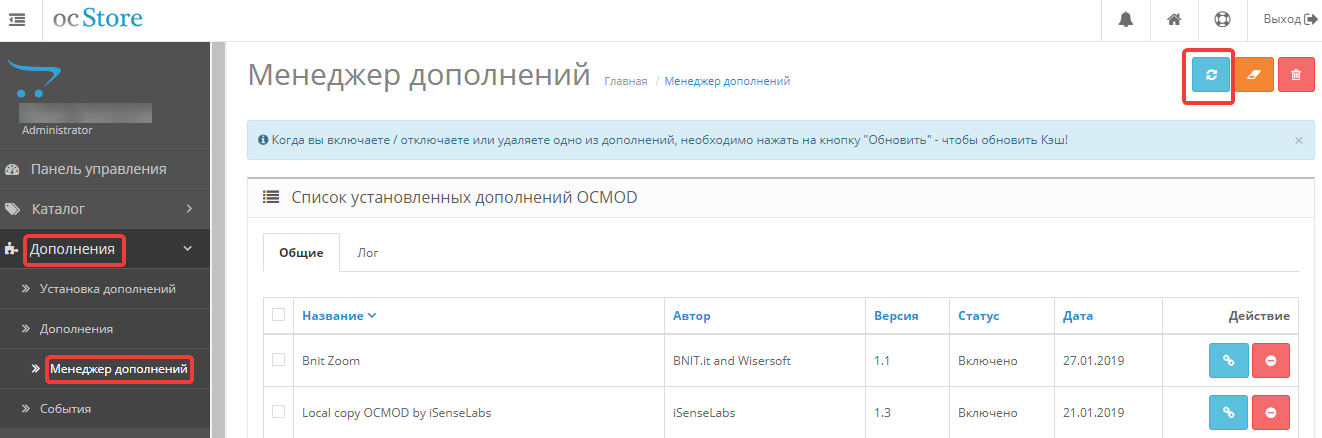Collapse the Дополнения sidebar menu
The height and width of the screenshot is (438, 1322).
(x=105, y=249)
